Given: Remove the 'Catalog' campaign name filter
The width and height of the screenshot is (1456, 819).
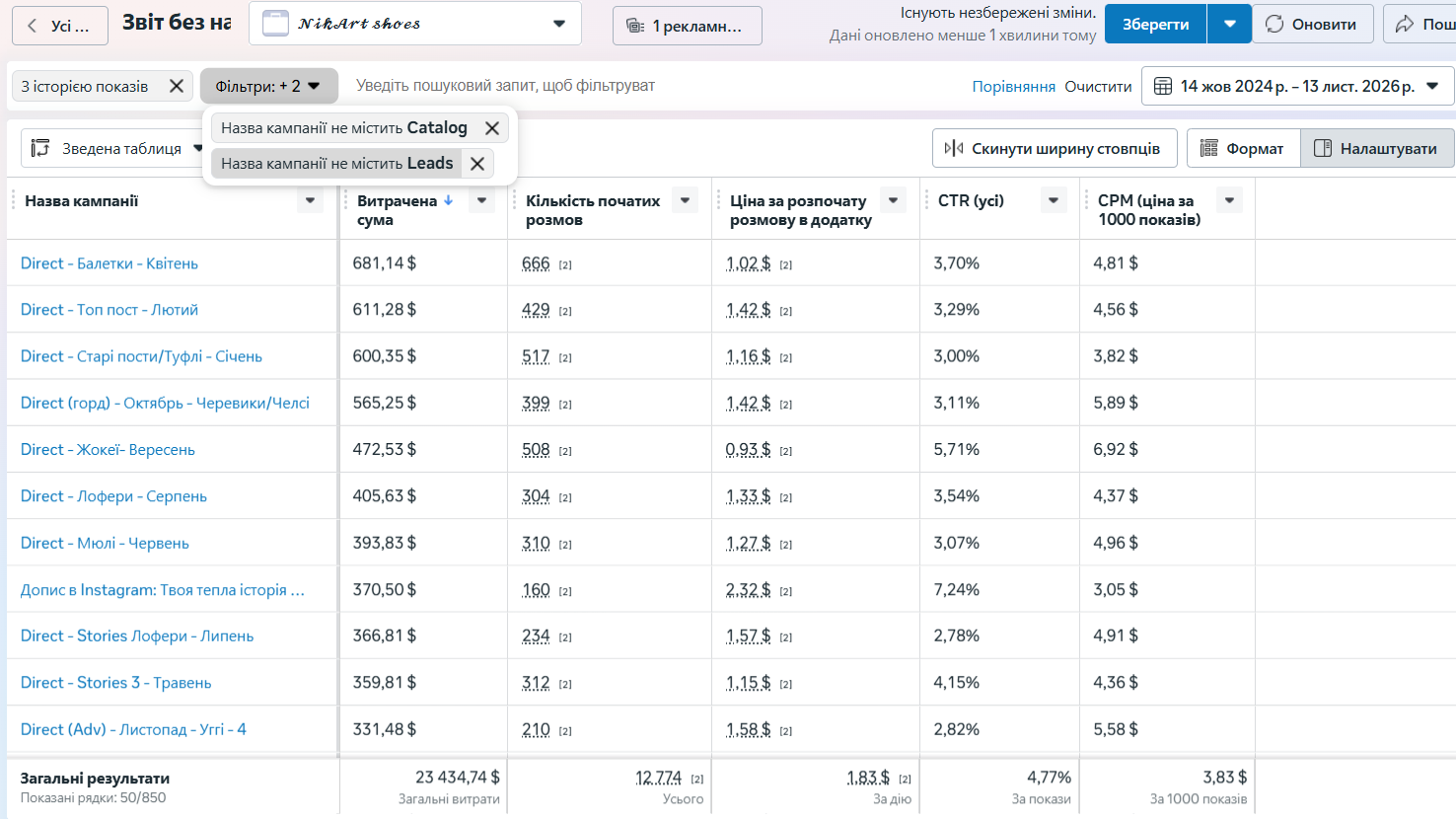Looking at the screenshot, I should point(492,128).
